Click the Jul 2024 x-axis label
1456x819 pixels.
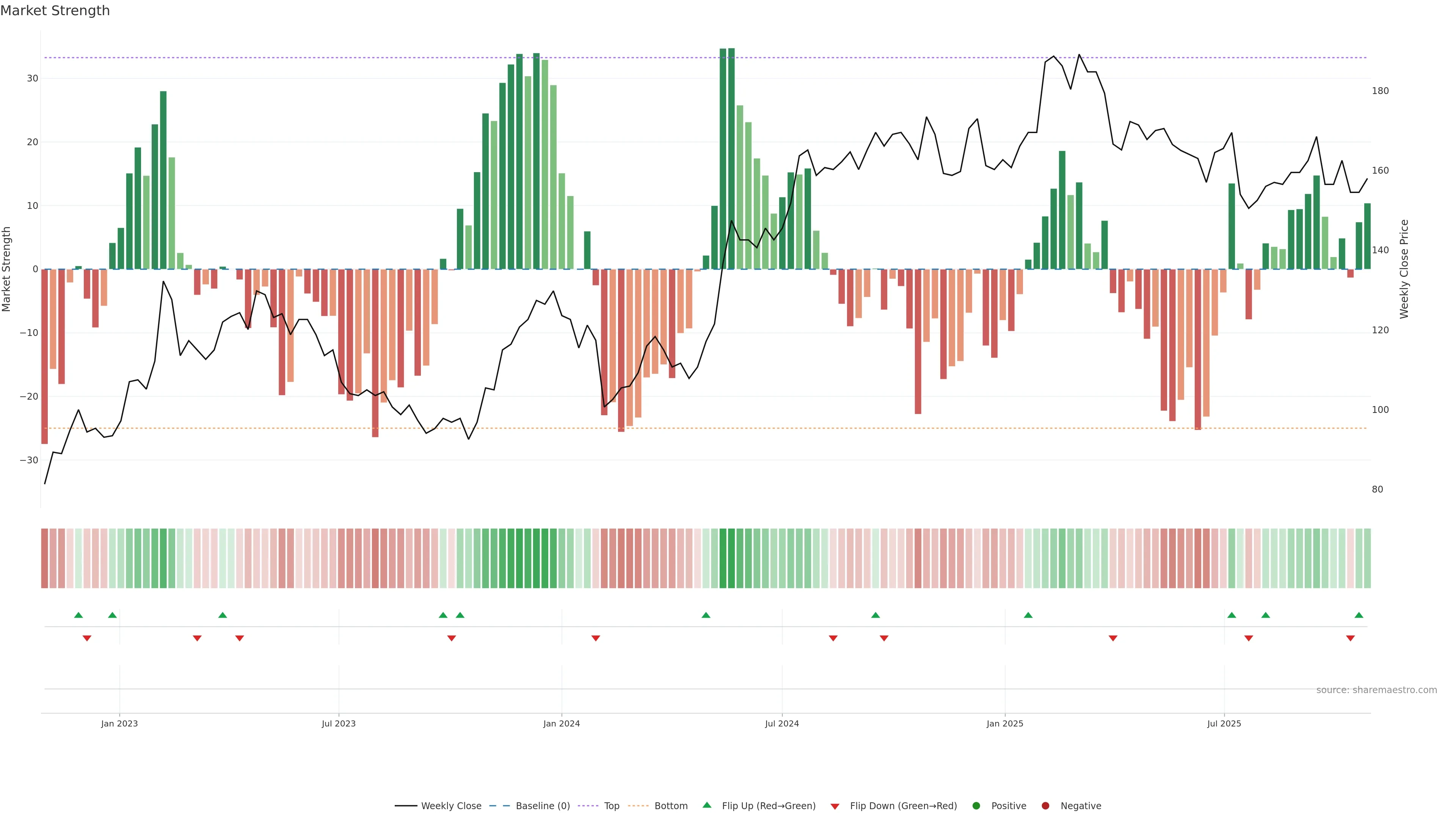[x=782, y=723]
